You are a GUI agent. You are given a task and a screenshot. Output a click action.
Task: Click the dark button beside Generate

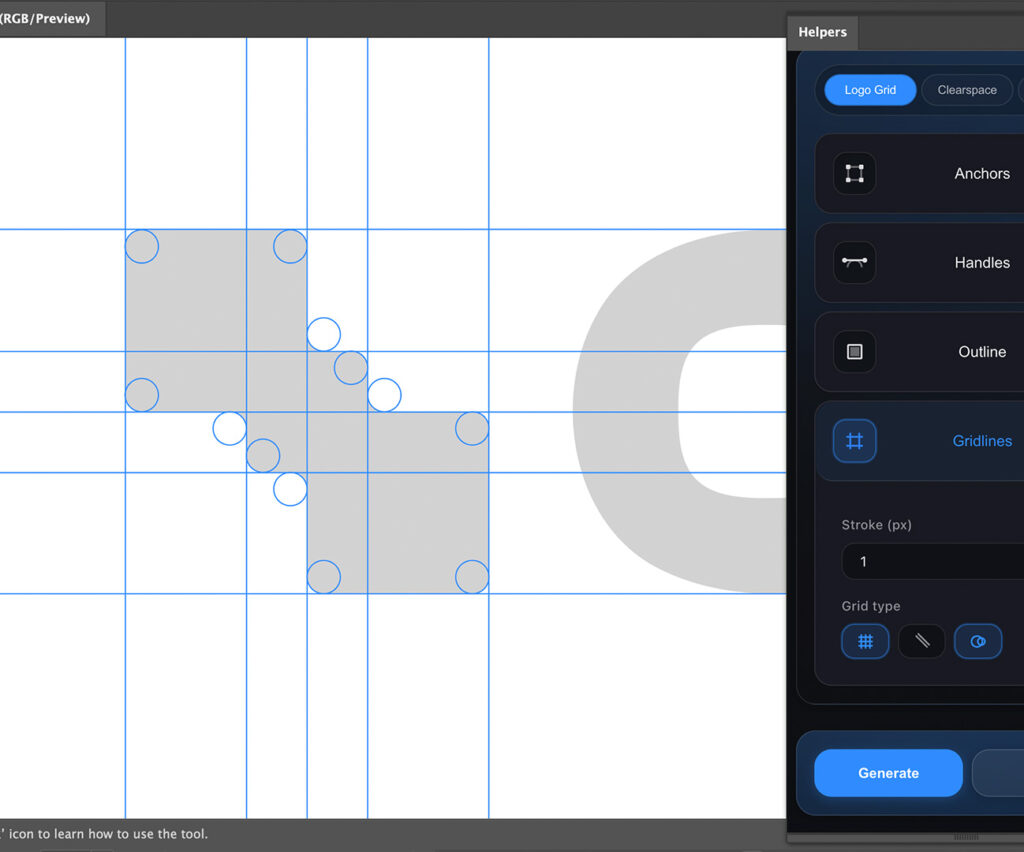point(998,773)
